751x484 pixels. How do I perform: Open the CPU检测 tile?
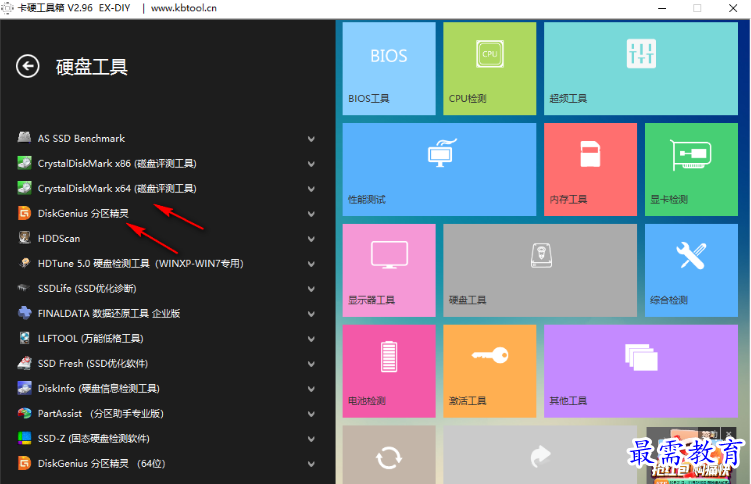tap(489, 68)
